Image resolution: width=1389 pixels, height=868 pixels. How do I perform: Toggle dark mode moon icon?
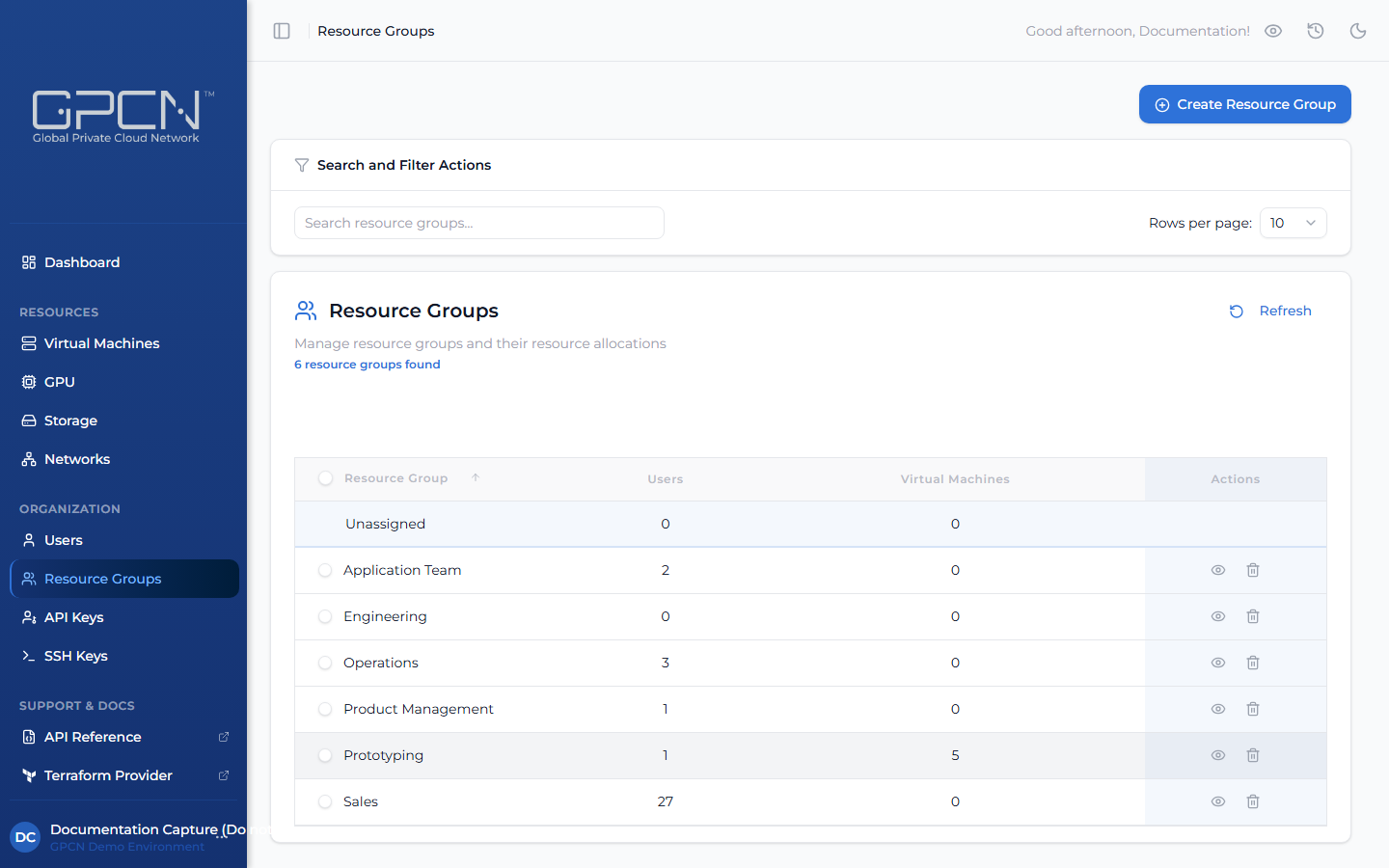click(x=1358, y=31)
